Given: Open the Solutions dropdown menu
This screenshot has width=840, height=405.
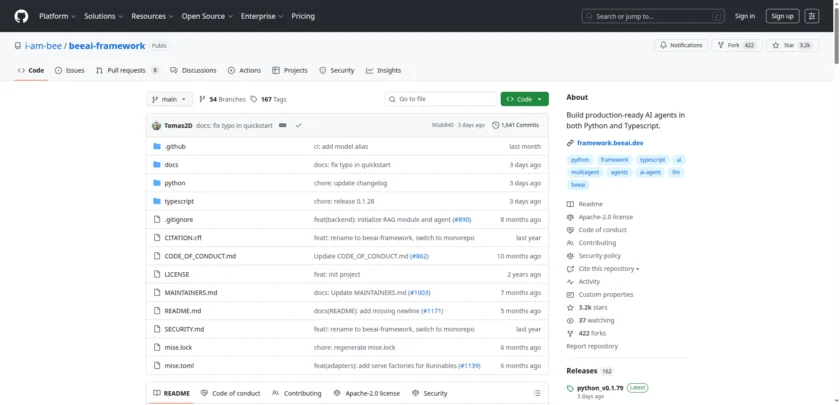Looking at the screenshot, I should (103, 16).
